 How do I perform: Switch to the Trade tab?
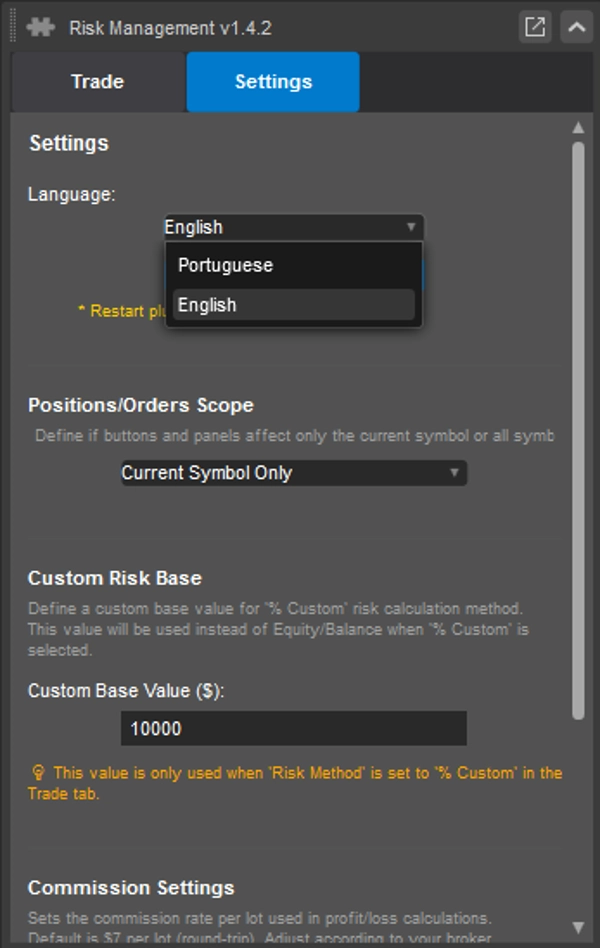pyautogui.click(x=96, y=82)
